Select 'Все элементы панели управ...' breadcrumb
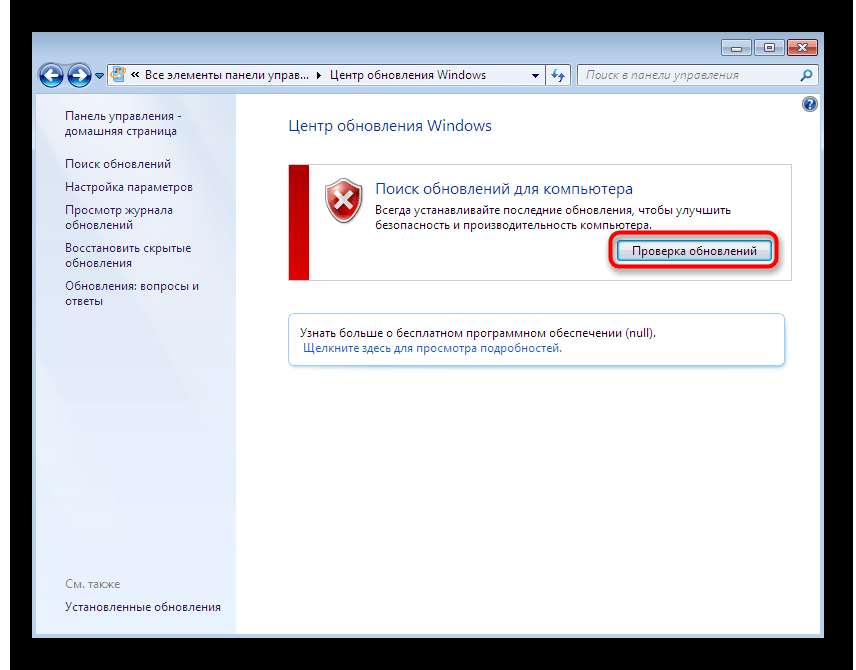 tap(227, 75)
